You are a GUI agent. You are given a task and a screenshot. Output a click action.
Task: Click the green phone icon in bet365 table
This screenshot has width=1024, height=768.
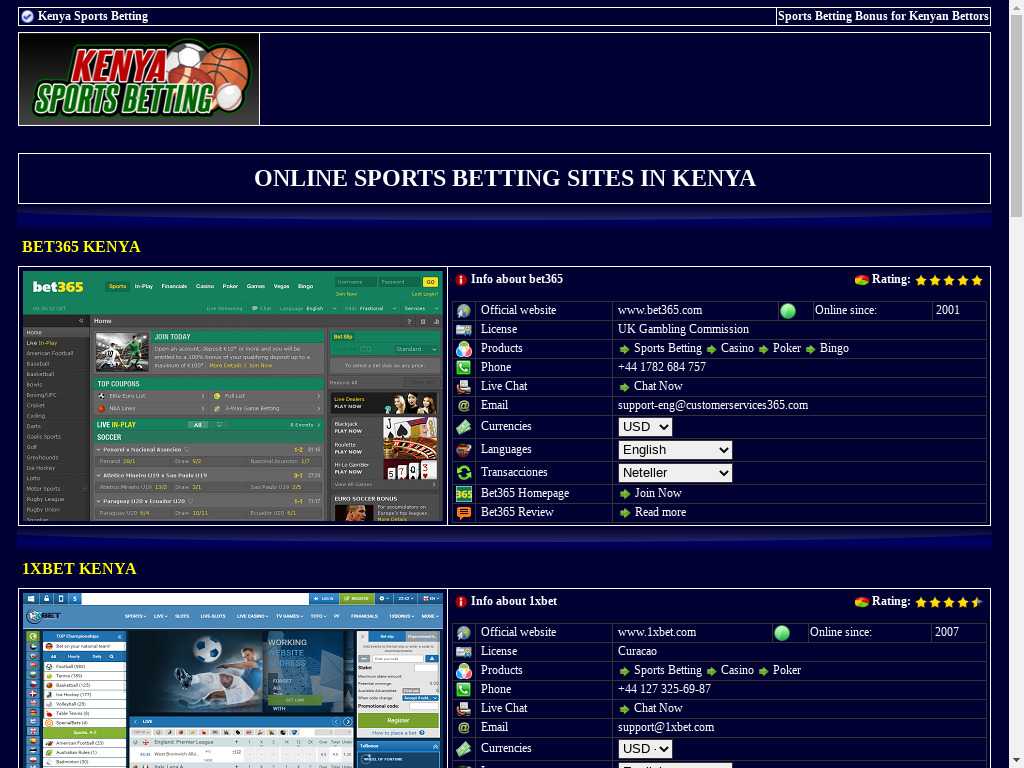[463, 368]
